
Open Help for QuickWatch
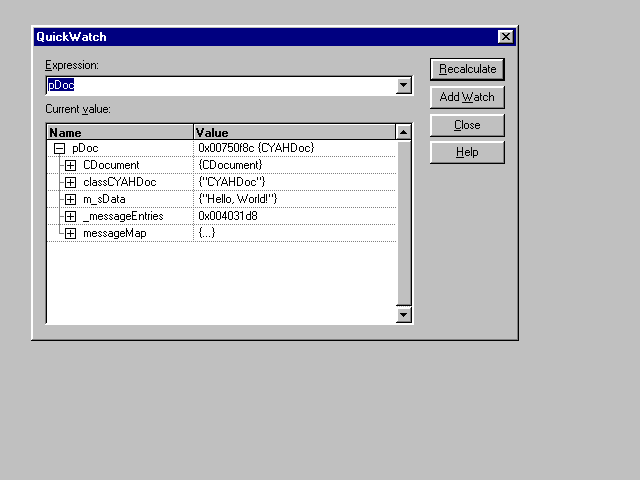point(467,152)
